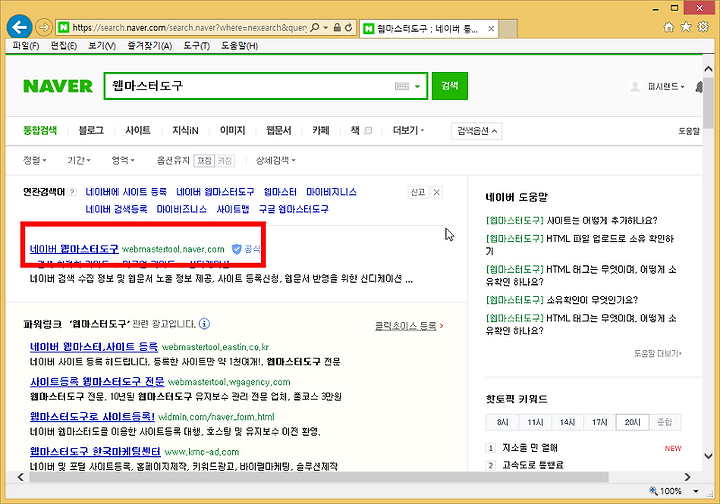Open the 편집(E) menu

pos(63,46)
